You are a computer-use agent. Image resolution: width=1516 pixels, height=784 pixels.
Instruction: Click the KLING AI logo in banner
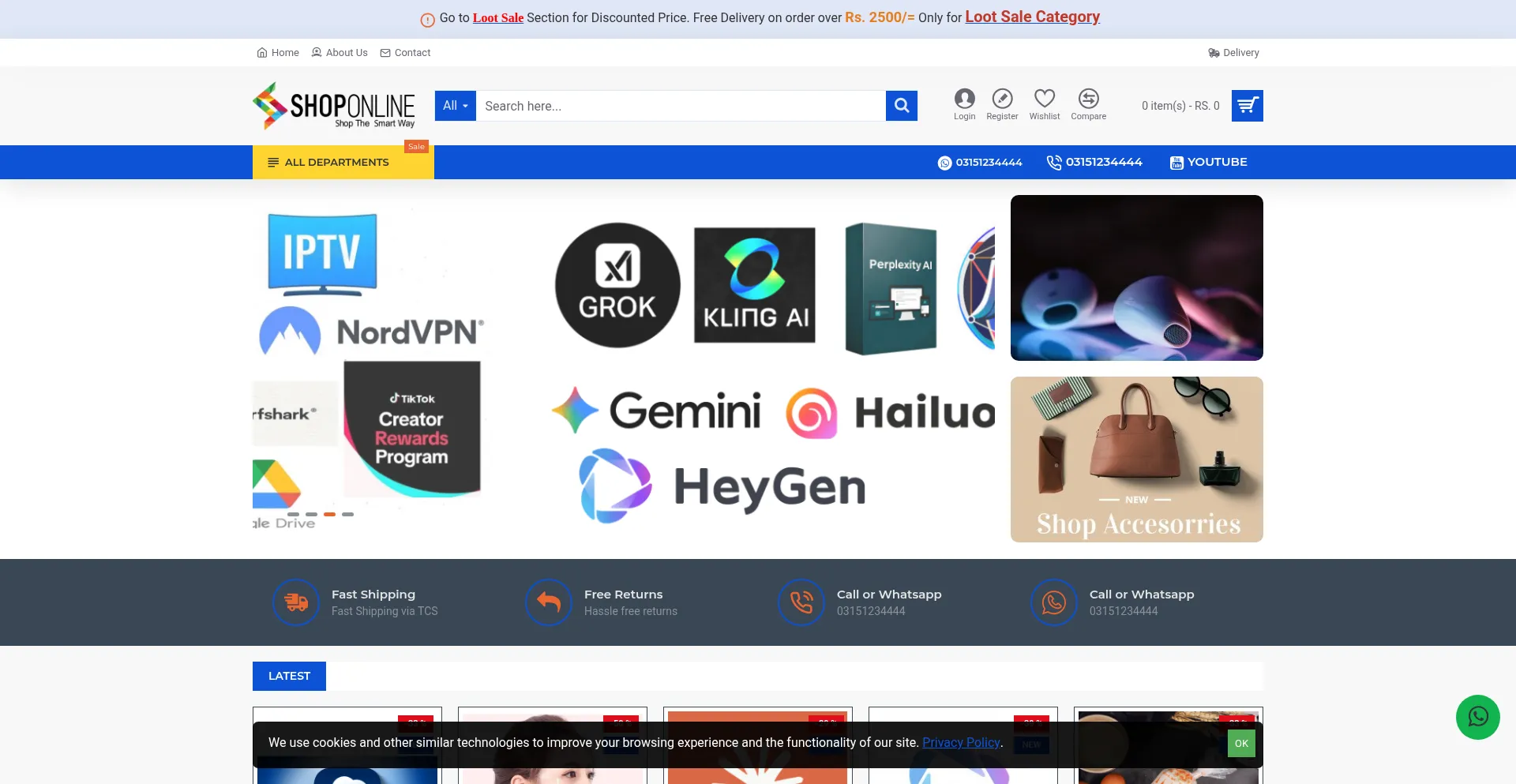point(755,285)
